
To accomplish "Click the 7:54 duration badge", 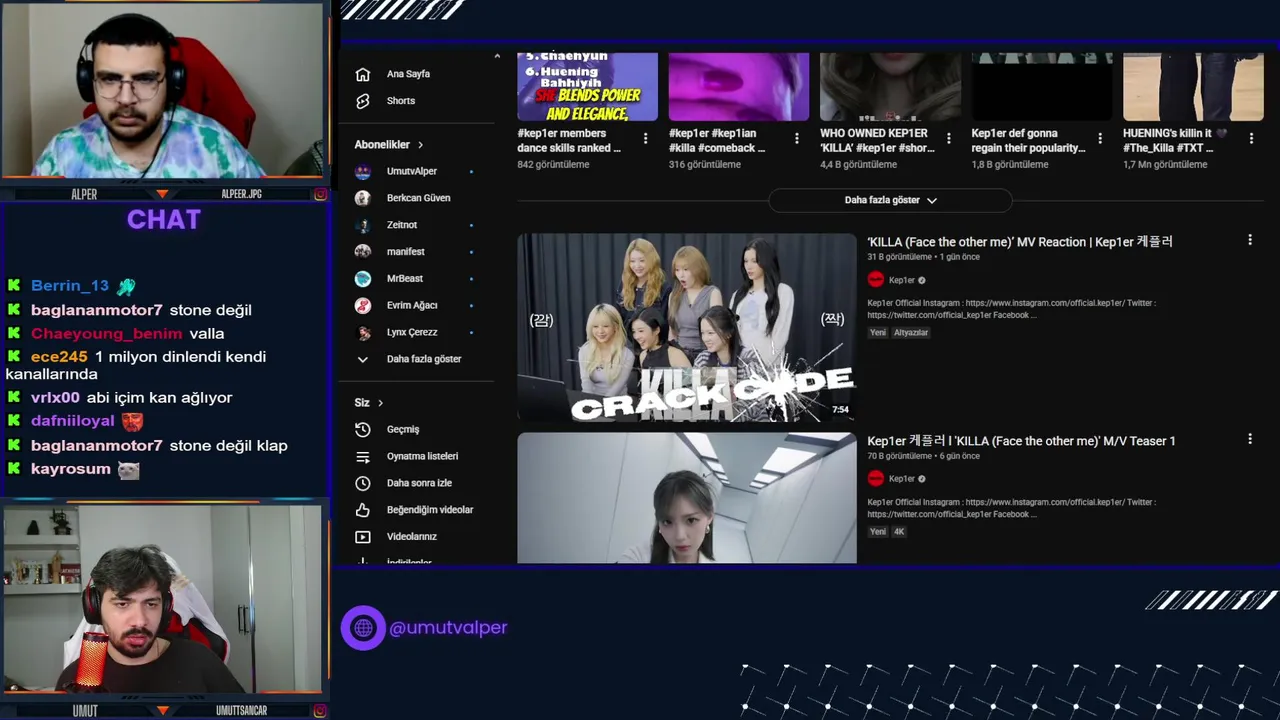I will (840, 410).
